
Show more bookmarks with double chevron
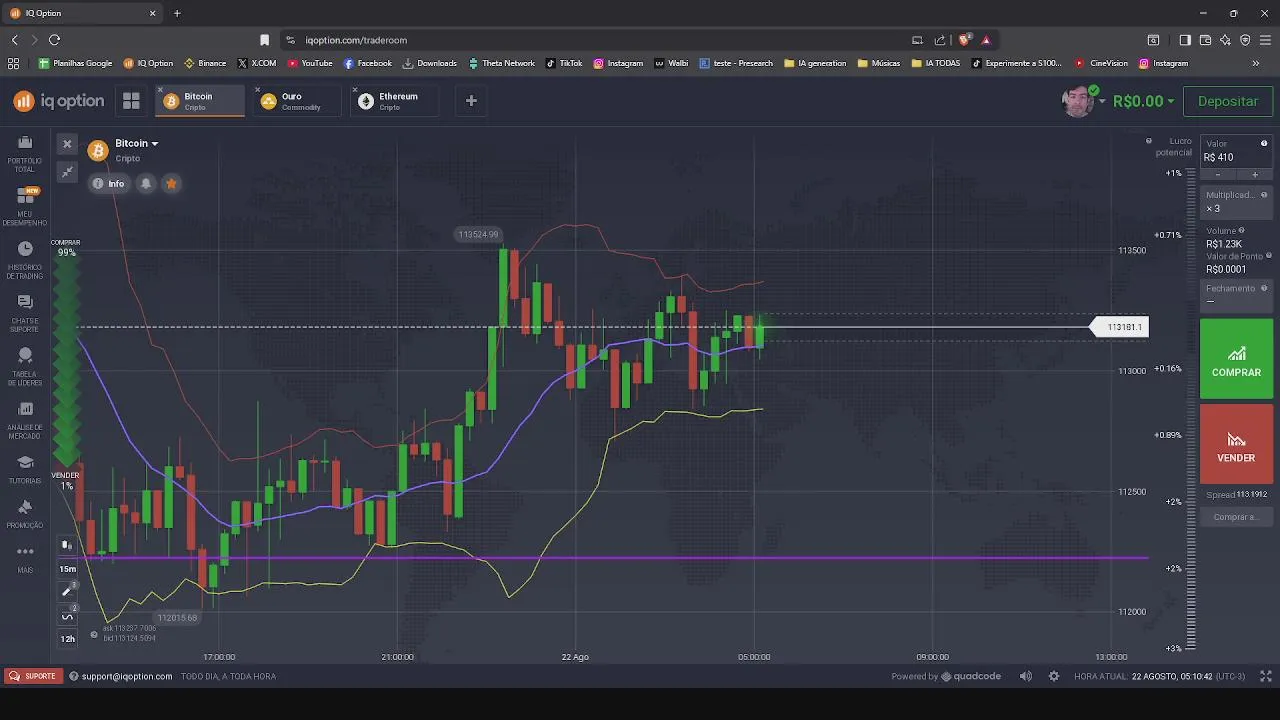[1256, 63]
